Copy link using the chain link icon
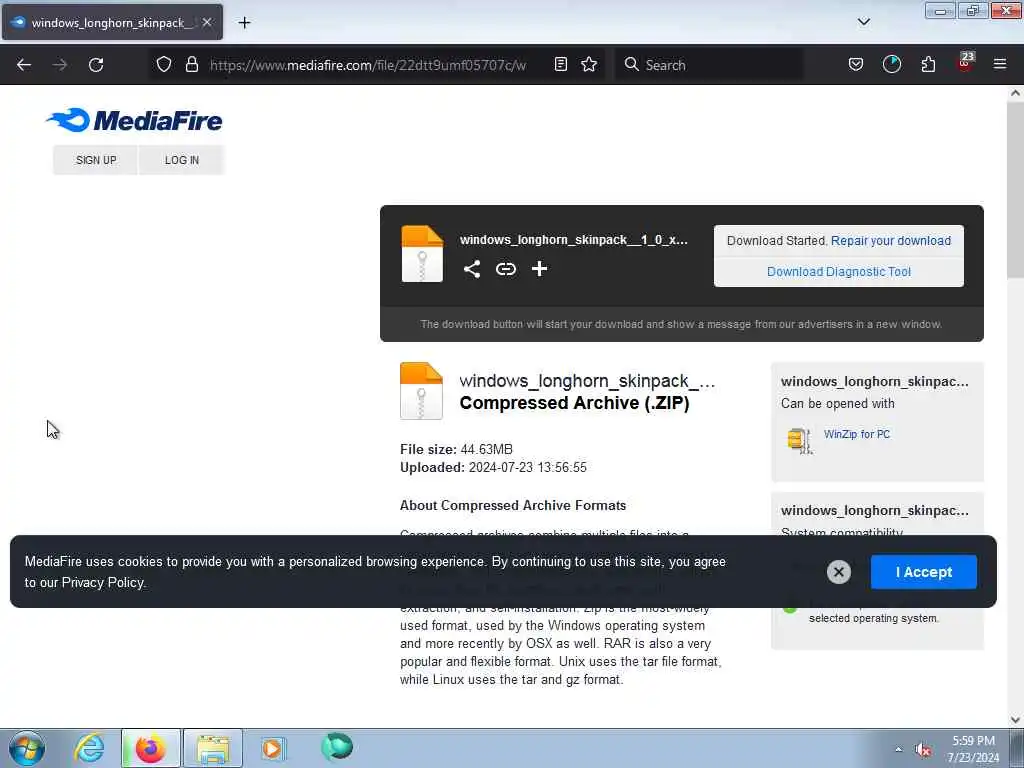This screenshot has width=1024, height=768. pos(505,269)
